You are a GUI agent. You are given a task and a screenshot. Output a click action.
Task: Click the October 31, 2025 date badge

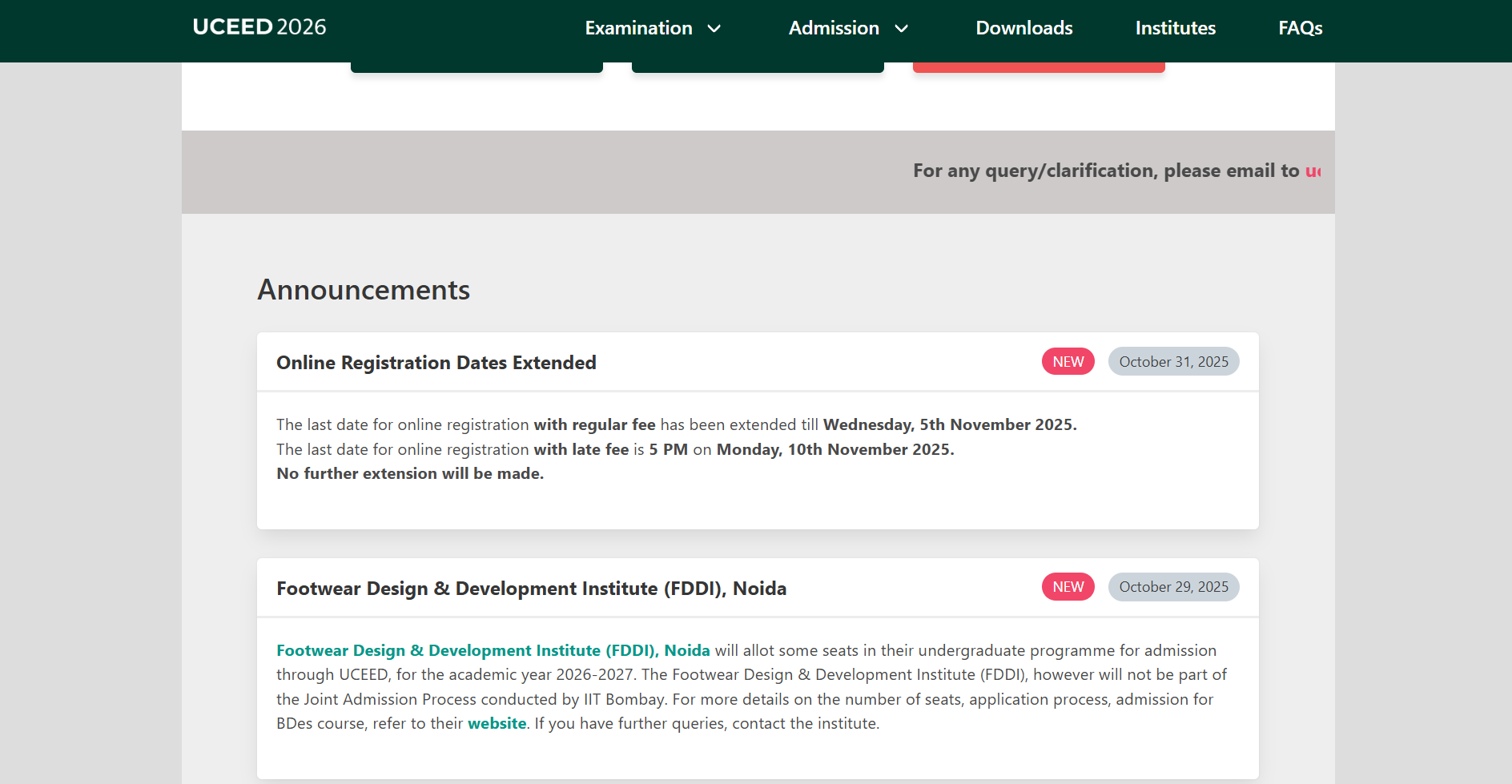1173,361
